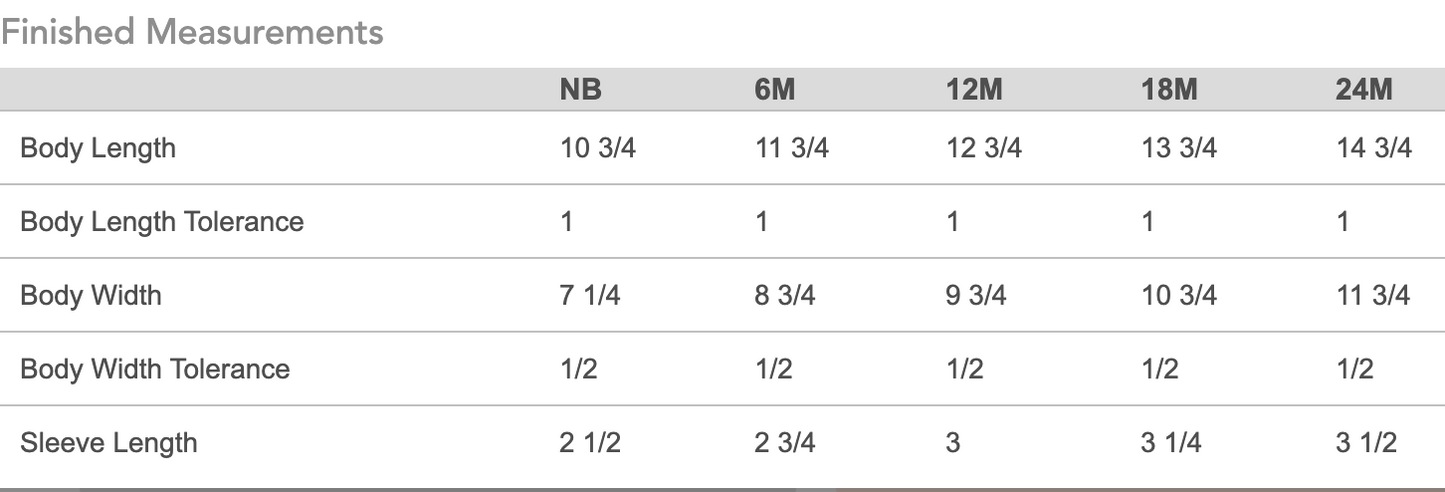Click 18M Body Width value 10 3/4

pyautogui.click(x=1179, y=295)
